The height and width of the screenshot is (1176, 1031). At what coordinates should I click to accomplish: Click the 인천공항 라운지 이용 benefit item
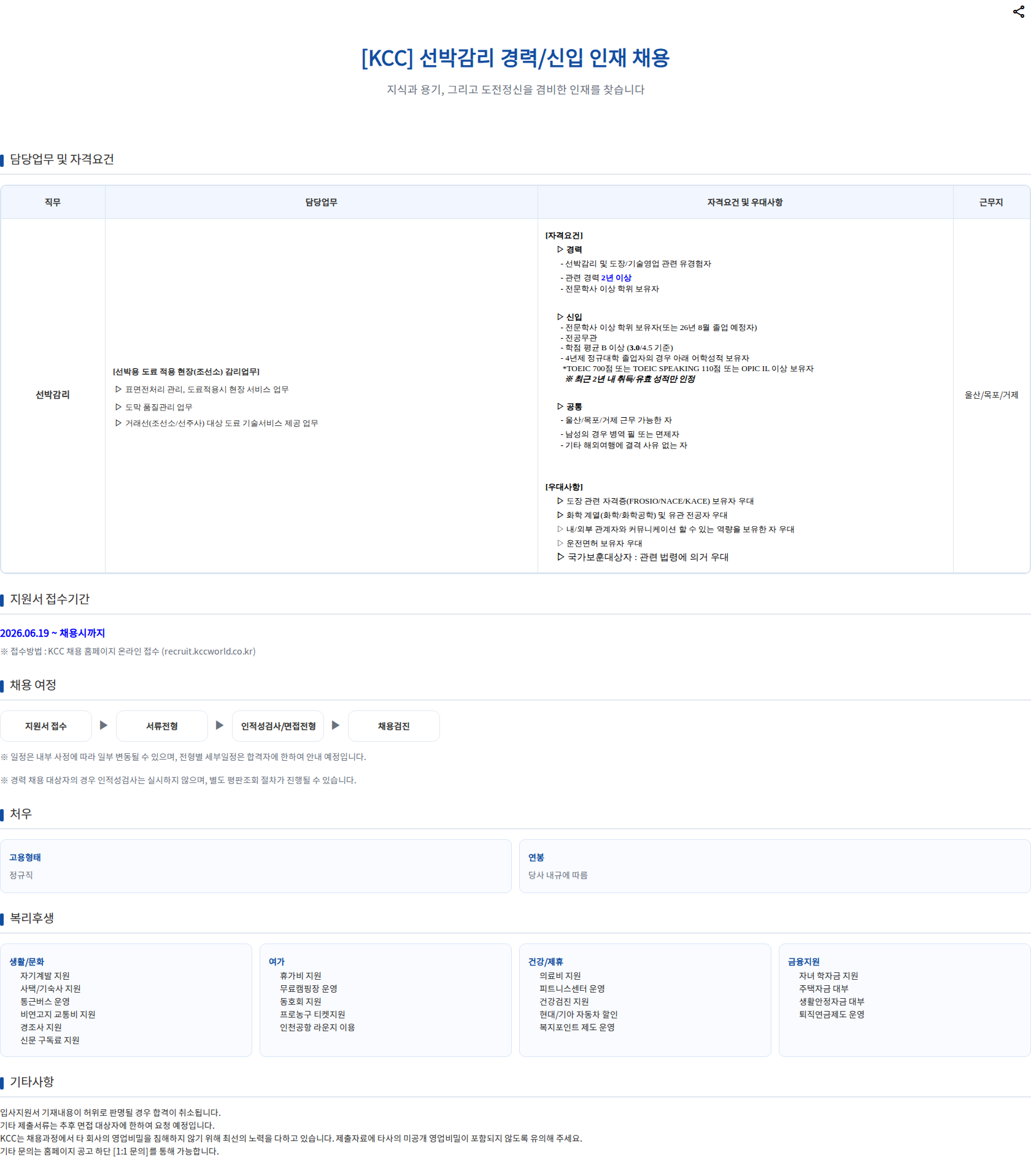point(317,1028)
